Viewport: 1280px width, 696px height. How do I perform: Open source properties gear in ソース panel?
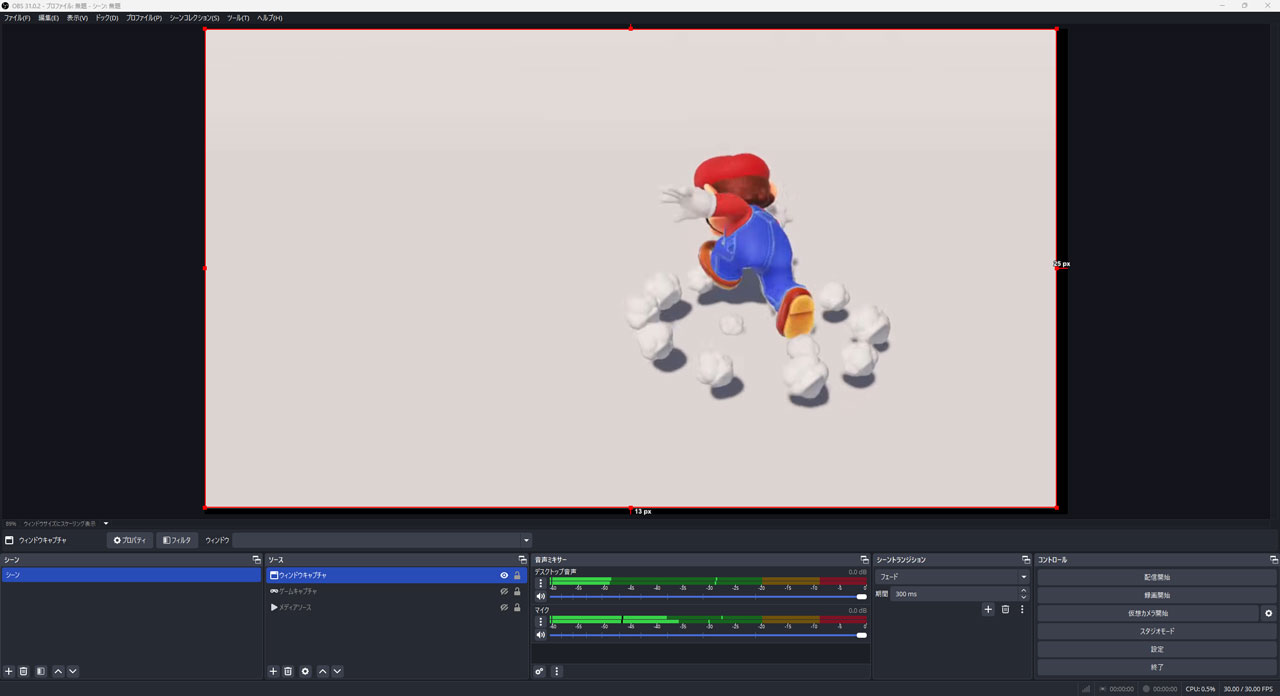tap(305, 671)
